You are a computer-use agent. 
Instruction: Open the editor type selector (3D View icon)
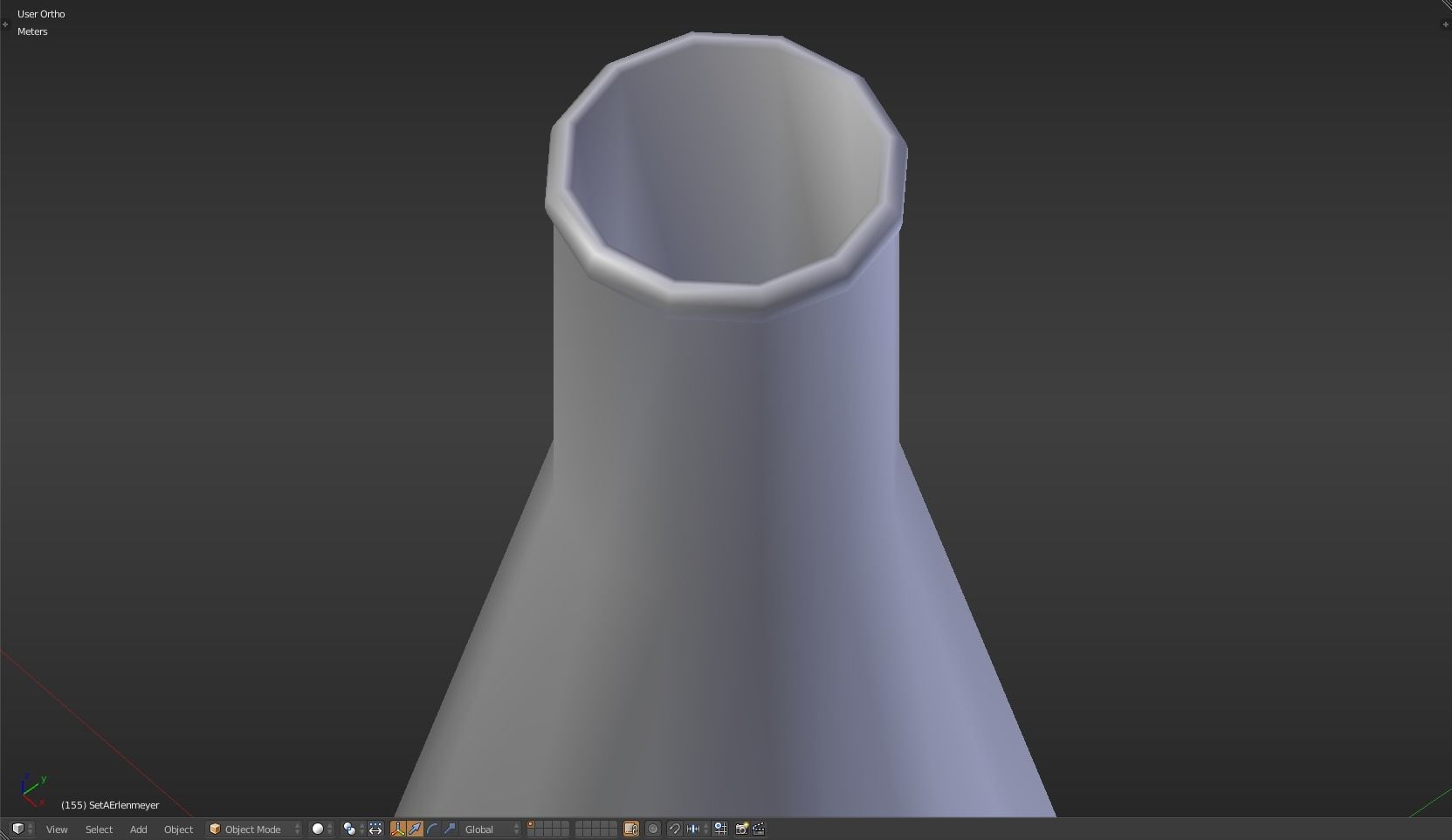pyautogui.click(x=22, y=829)
